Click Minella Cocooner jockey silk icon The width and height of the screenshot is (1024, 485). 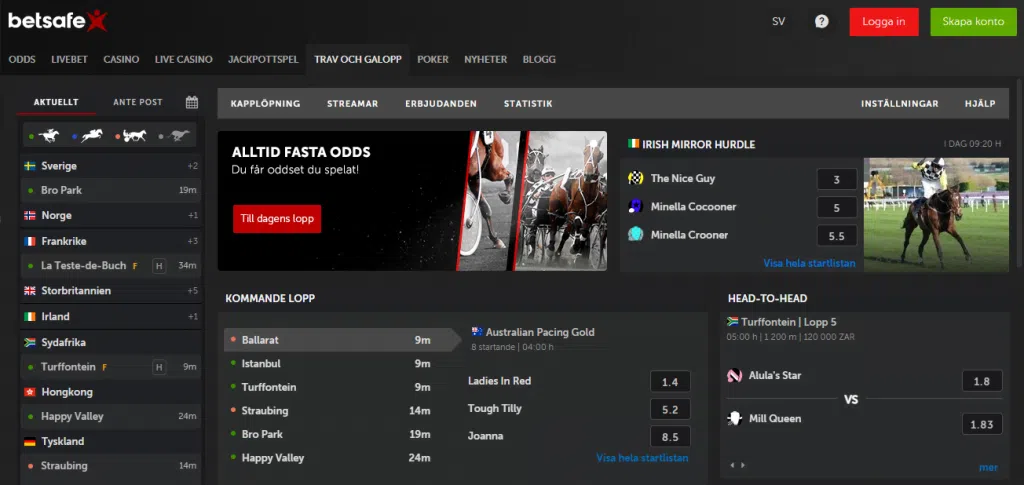click(635, 206)
